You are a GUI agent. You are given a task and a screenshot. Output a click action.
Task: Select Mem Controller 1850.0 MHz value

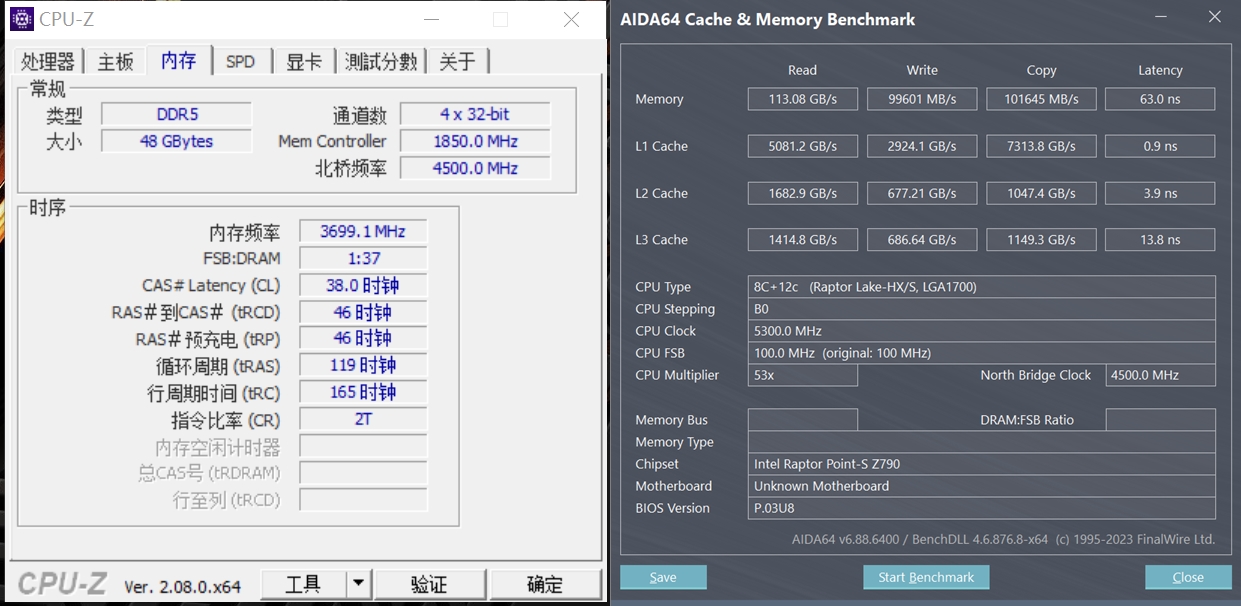pyautogui.click(x=475, y=141)
